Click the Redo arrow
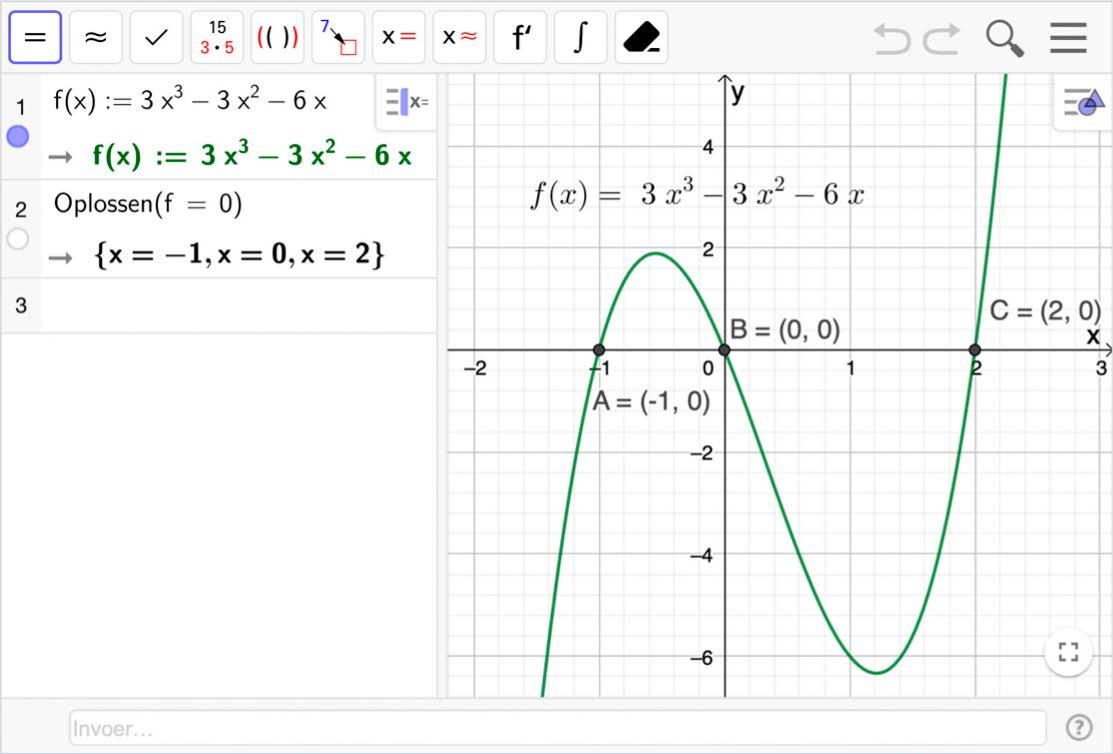The image size is (1113, 754). (942, 38)
